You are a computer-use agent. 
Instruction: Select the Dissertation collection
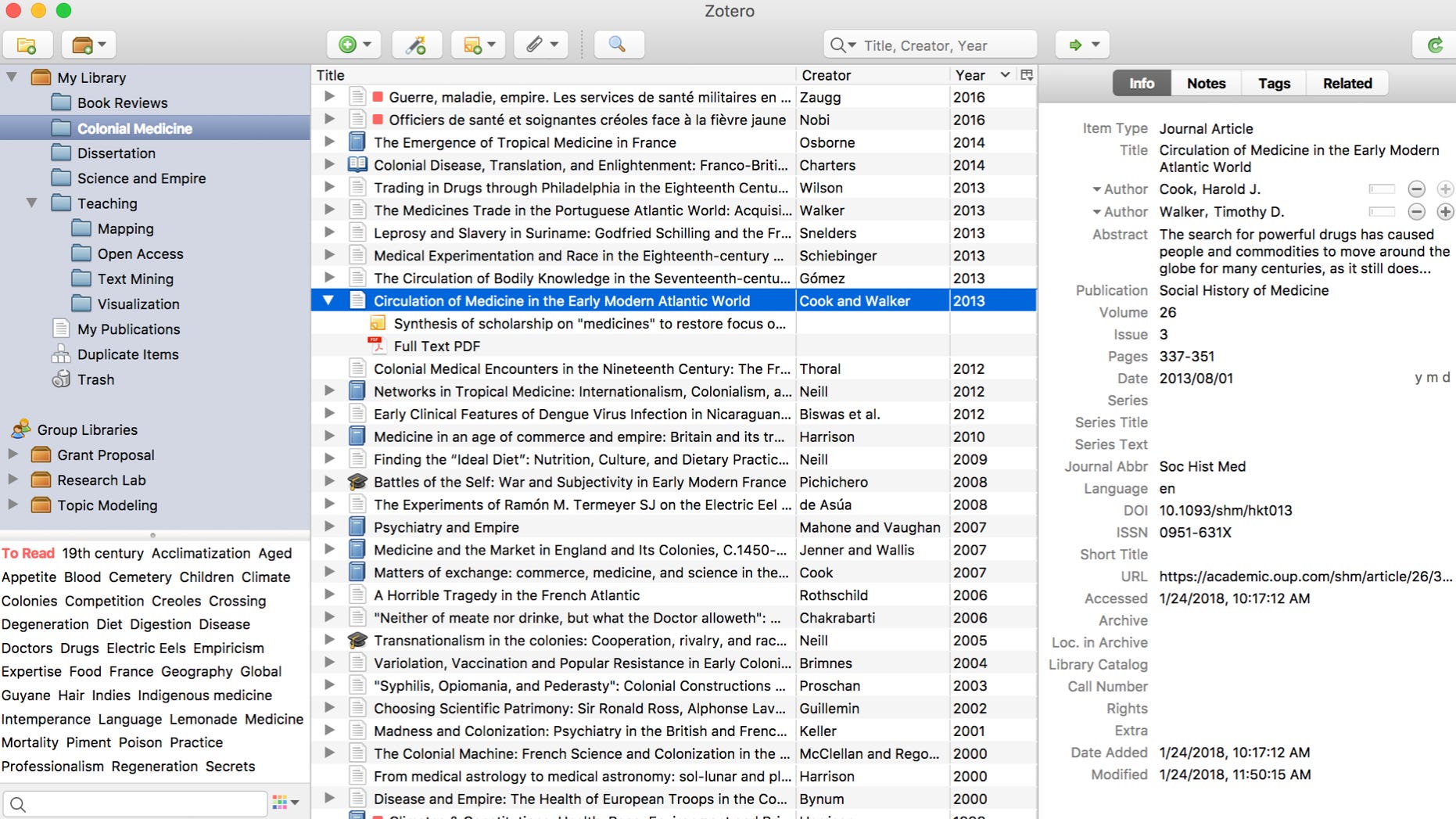[x=116, y=153]
